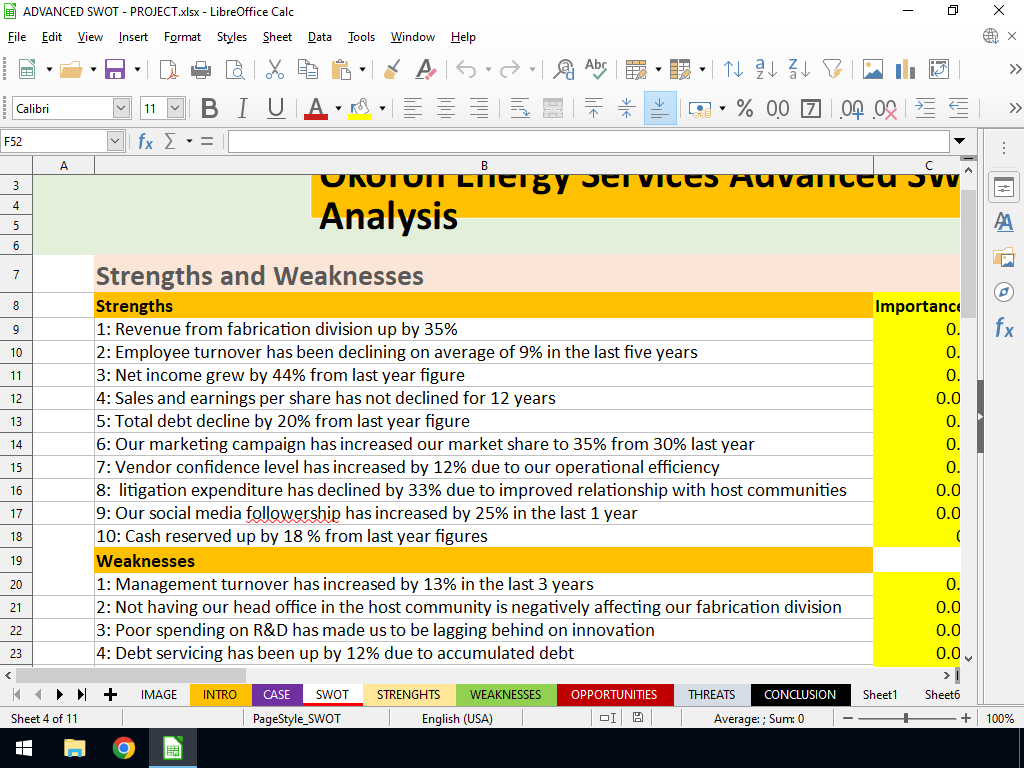Toggle bold formatting
This screenshot has width=1024, height=768.
(x=209, y=108)
